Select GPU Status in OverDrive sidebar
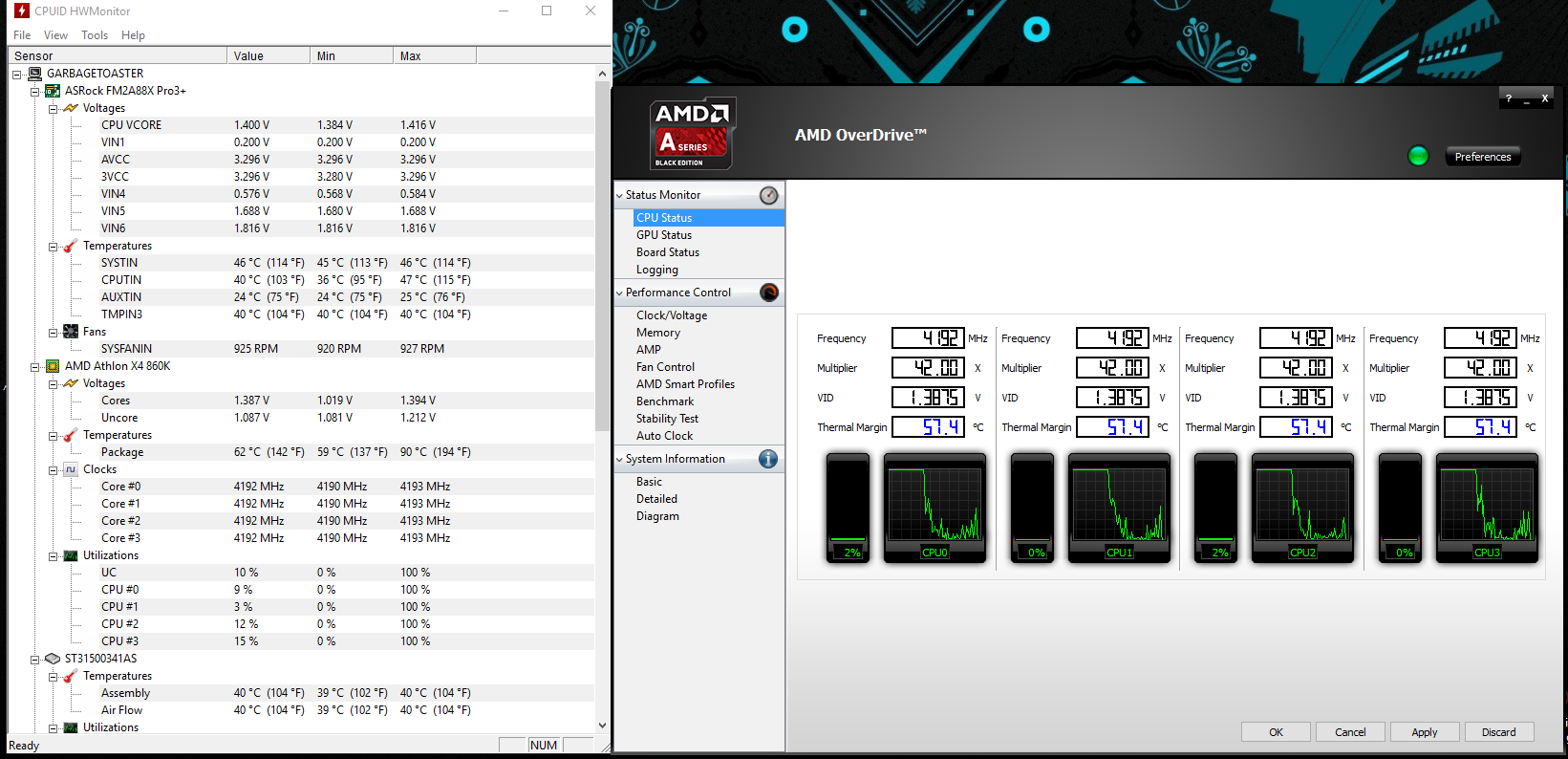 coord(664,235)
